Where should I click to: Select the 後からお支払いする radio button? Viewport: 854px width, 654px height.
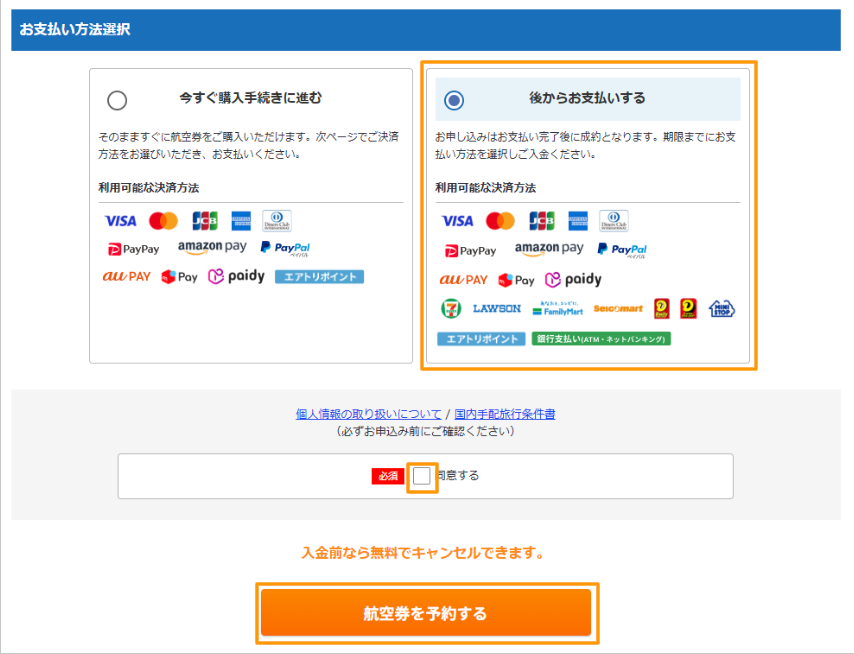click(454, 100)
